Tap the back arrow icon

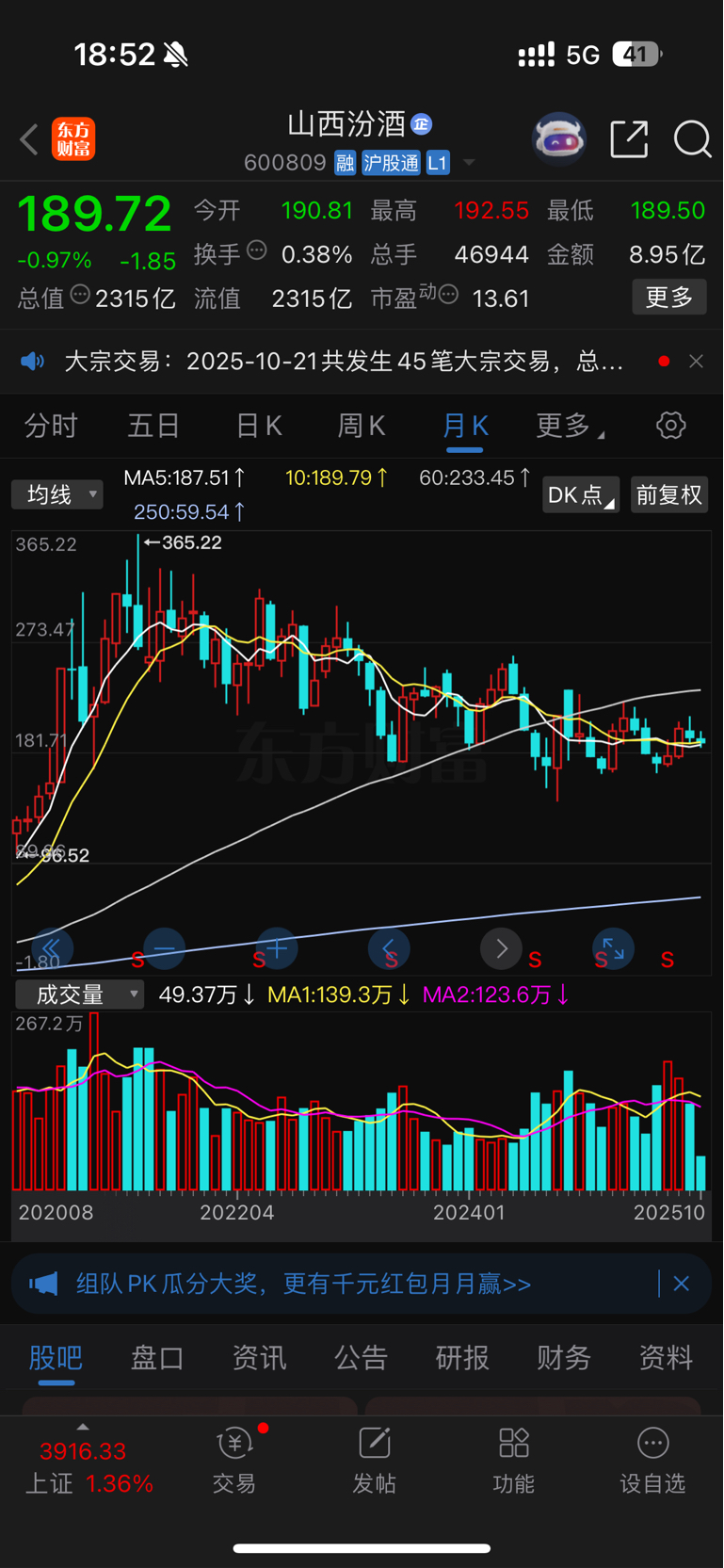click(29, 139)
